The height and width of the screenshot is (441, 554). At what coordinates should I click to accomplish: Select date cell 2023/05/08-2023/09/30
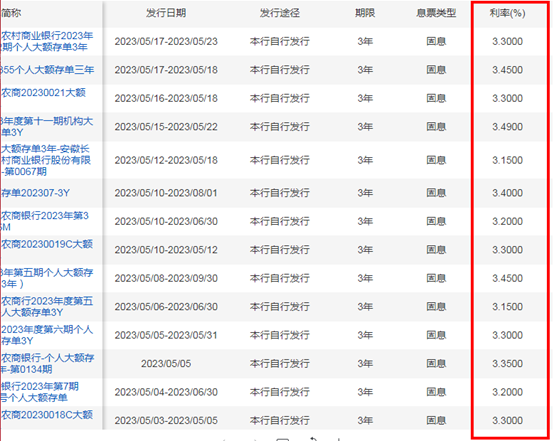click(166, 278)
